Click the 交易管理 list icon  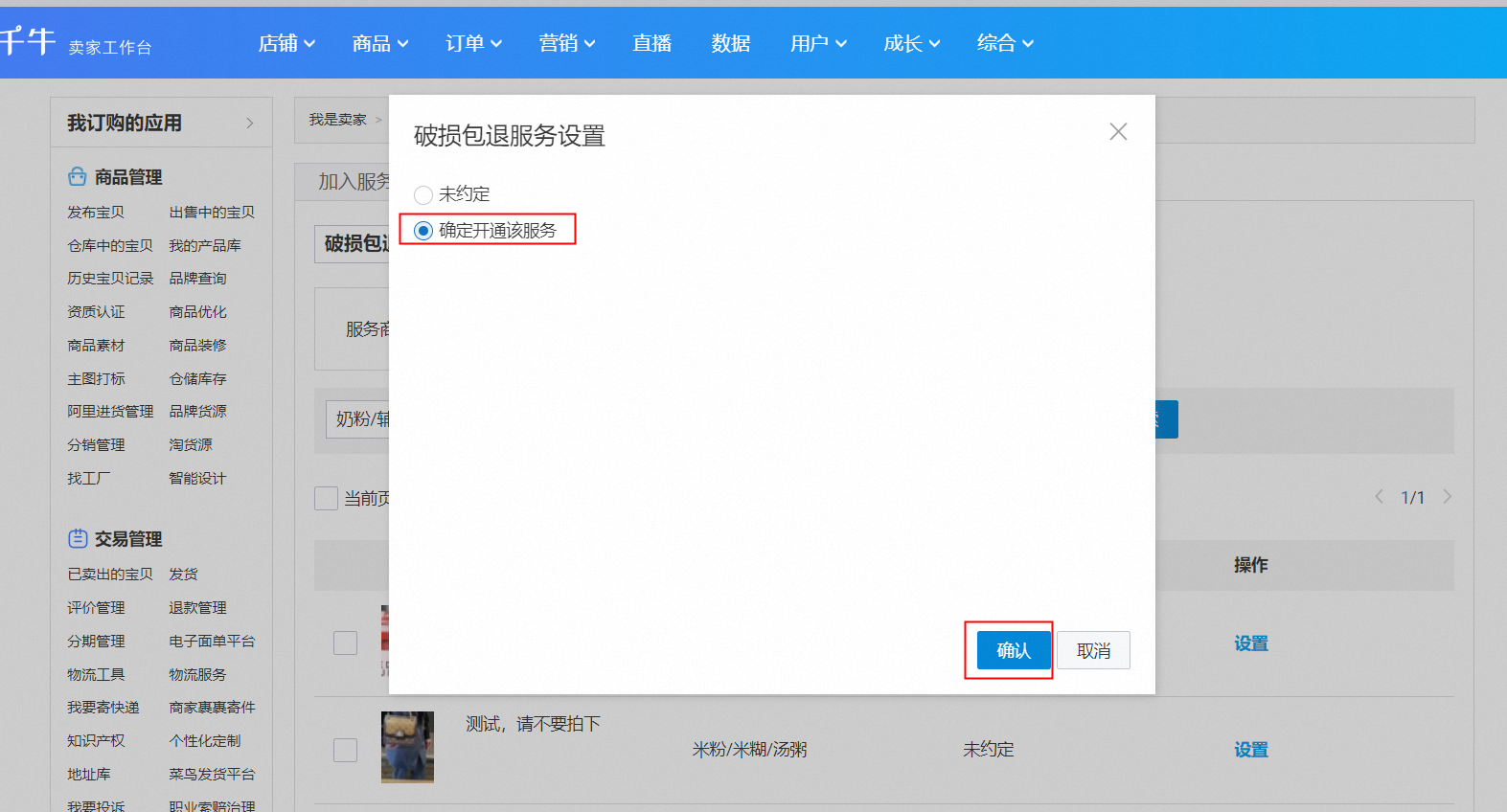point(78,538)
